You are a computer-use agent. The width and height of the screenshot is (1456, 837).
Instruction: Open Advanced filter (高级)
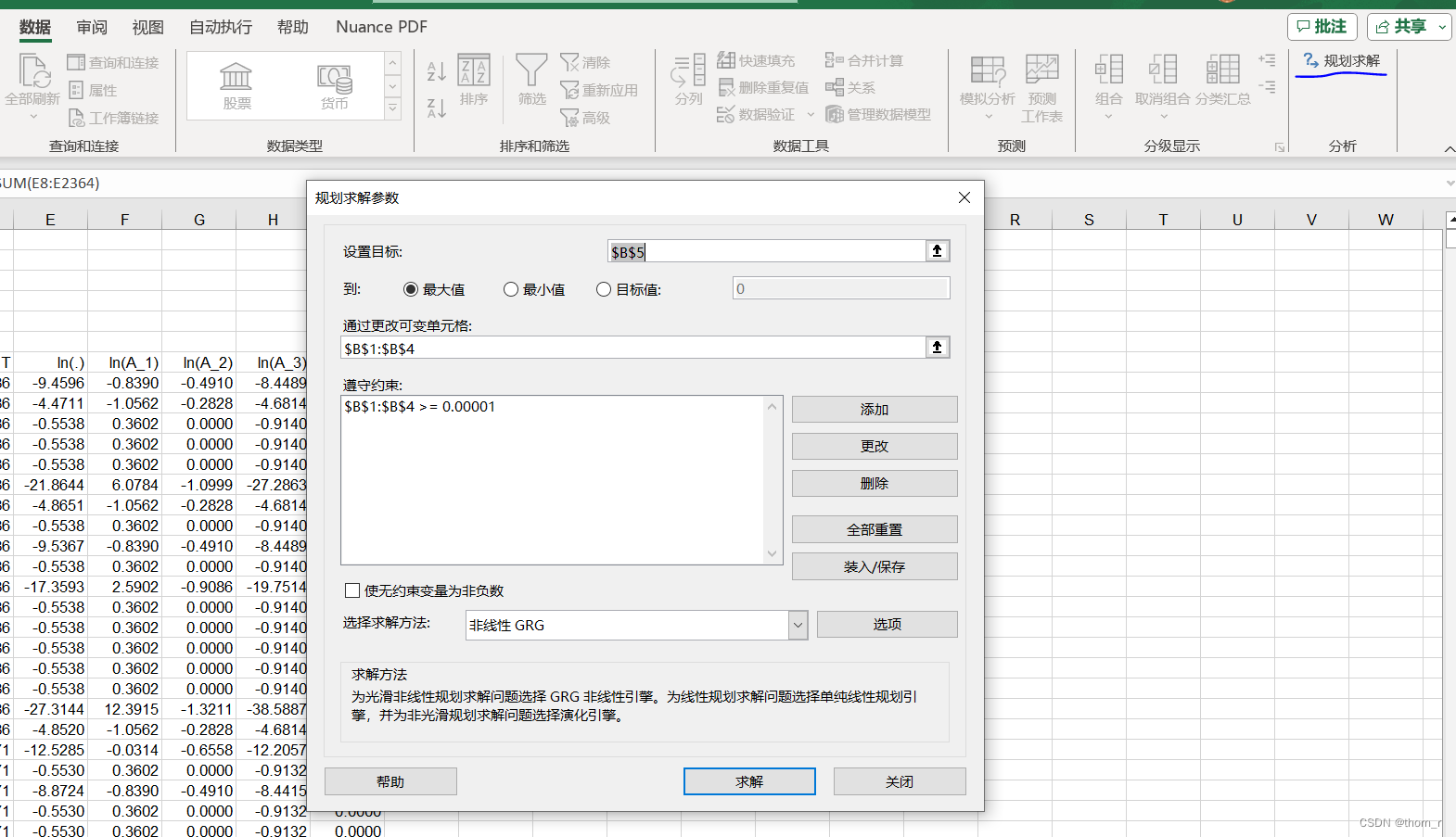click(585, 118)
